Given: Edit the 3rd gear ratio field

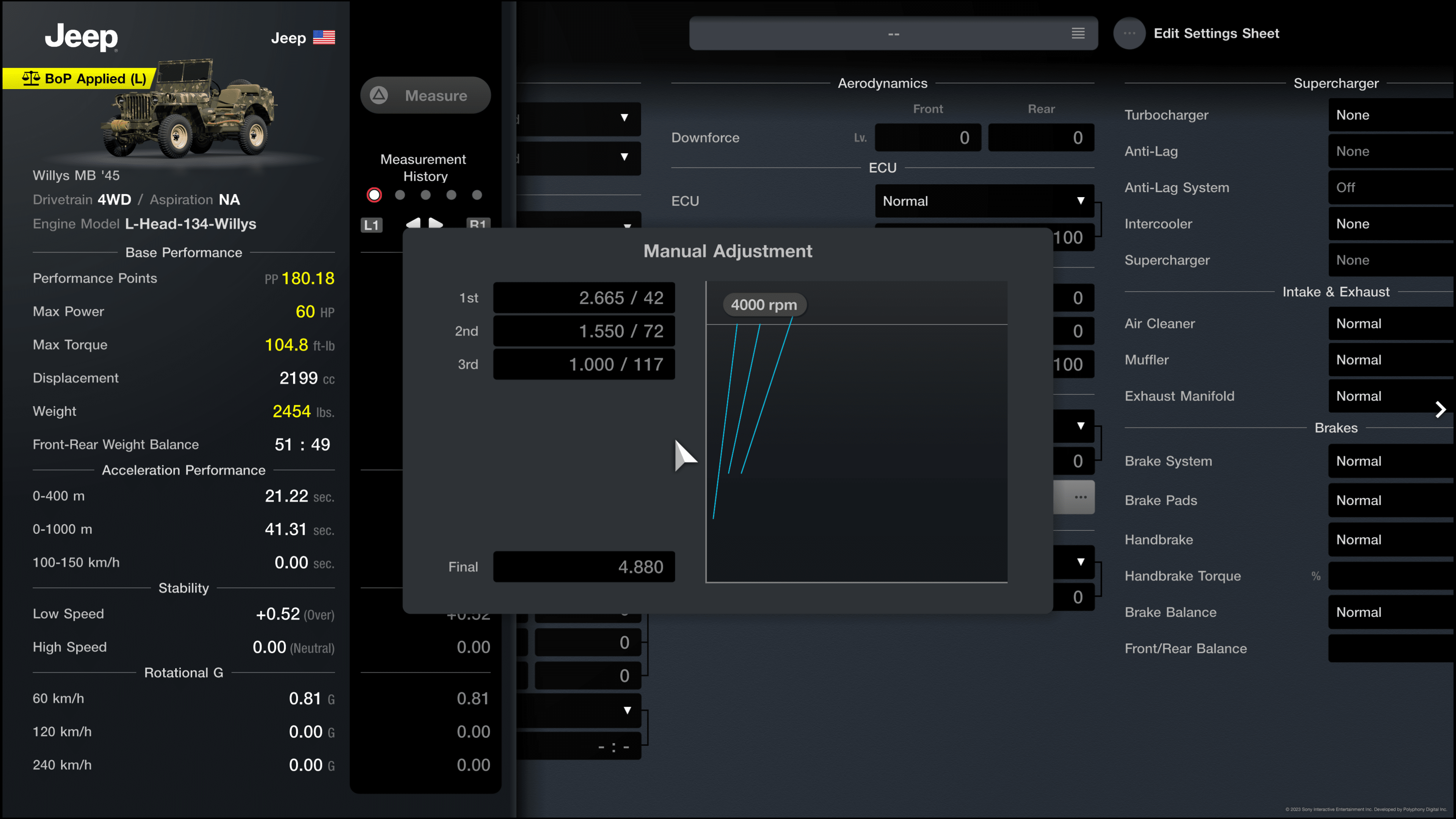Looking at the screenshot, I should (584, 364).
